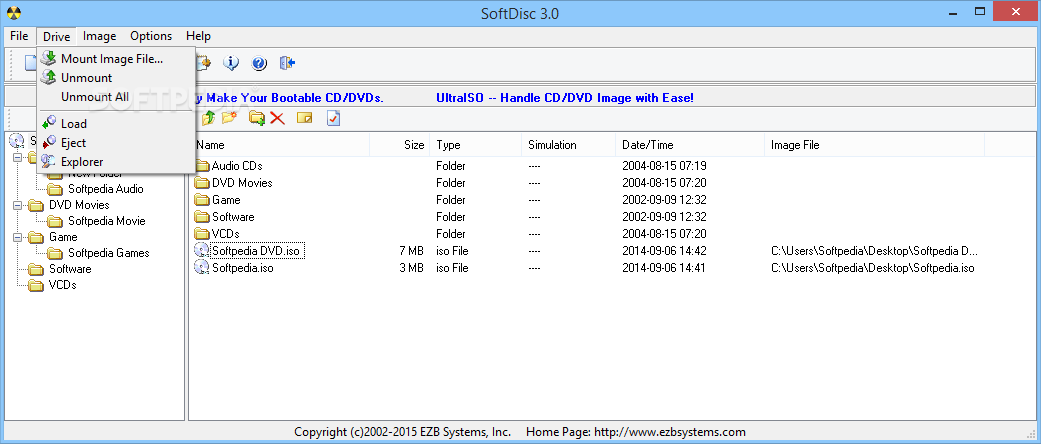Collapse the DVD Movies tree node
Screen dimensions: 1041x444
coord(17,205)
